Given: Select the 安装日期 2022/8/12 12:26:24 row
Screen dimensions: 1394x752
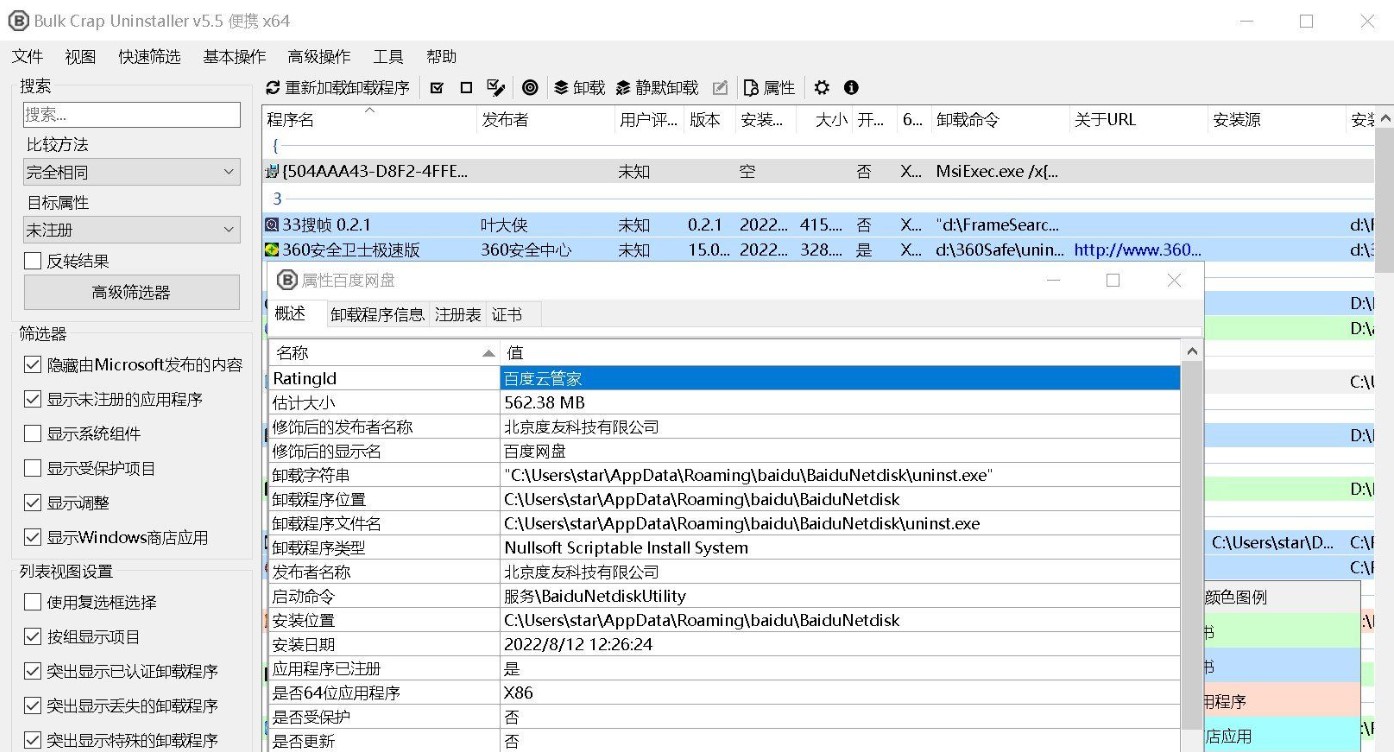Looking at the screenshot, I should point(724,644).
